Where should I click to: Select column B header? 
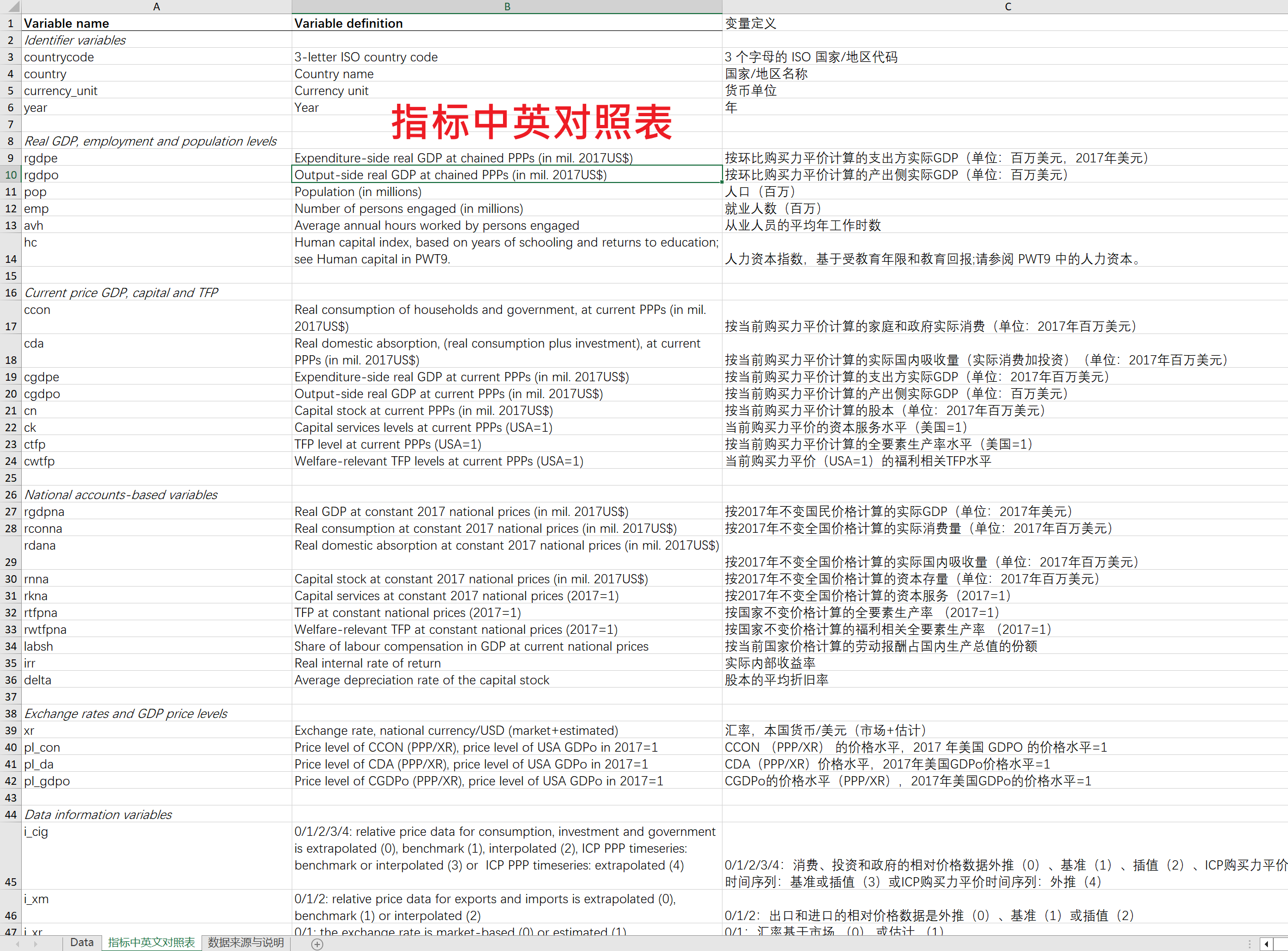pos(507,7)
